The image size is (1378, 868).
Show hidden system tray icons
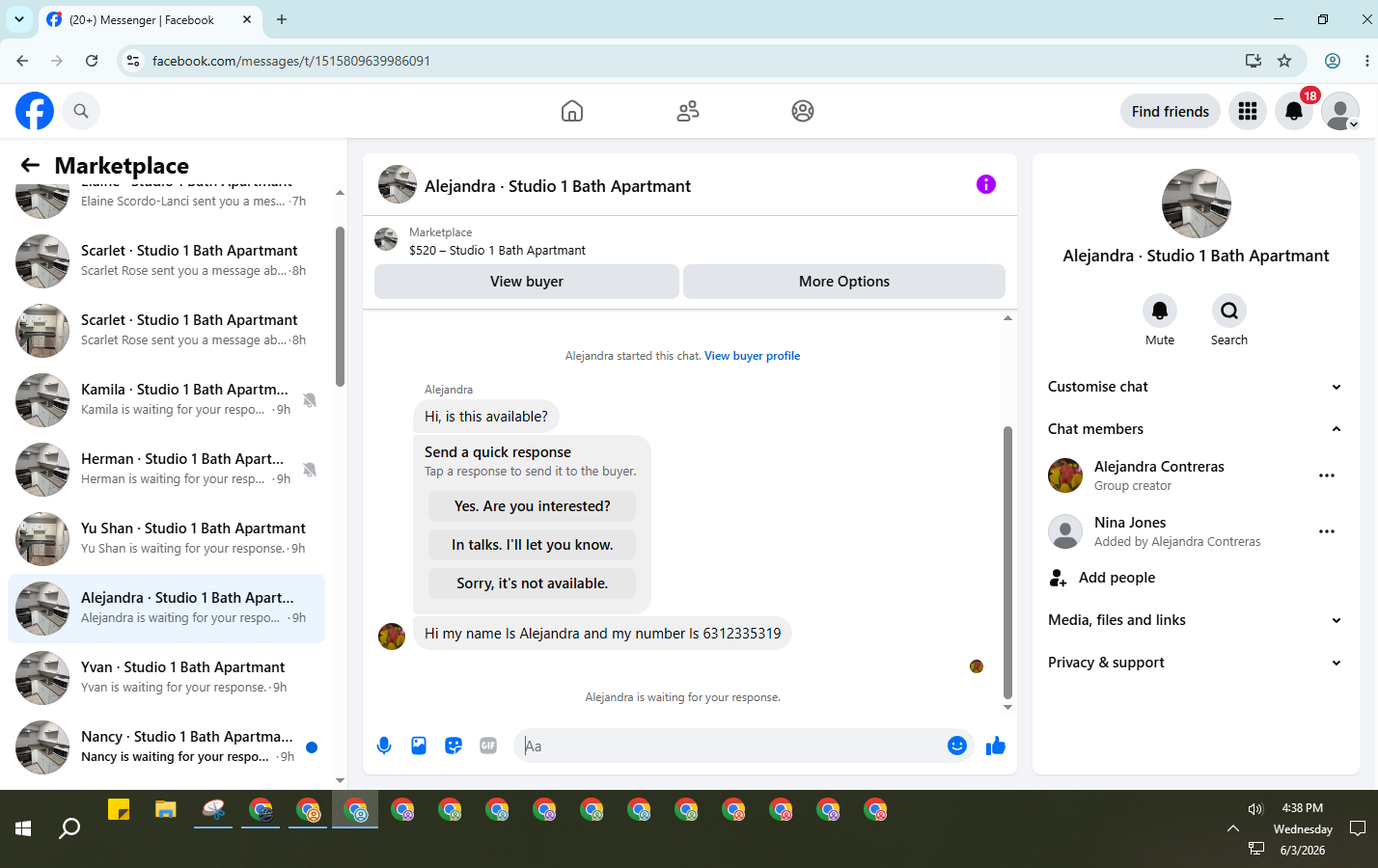(x=1232, y=828)
